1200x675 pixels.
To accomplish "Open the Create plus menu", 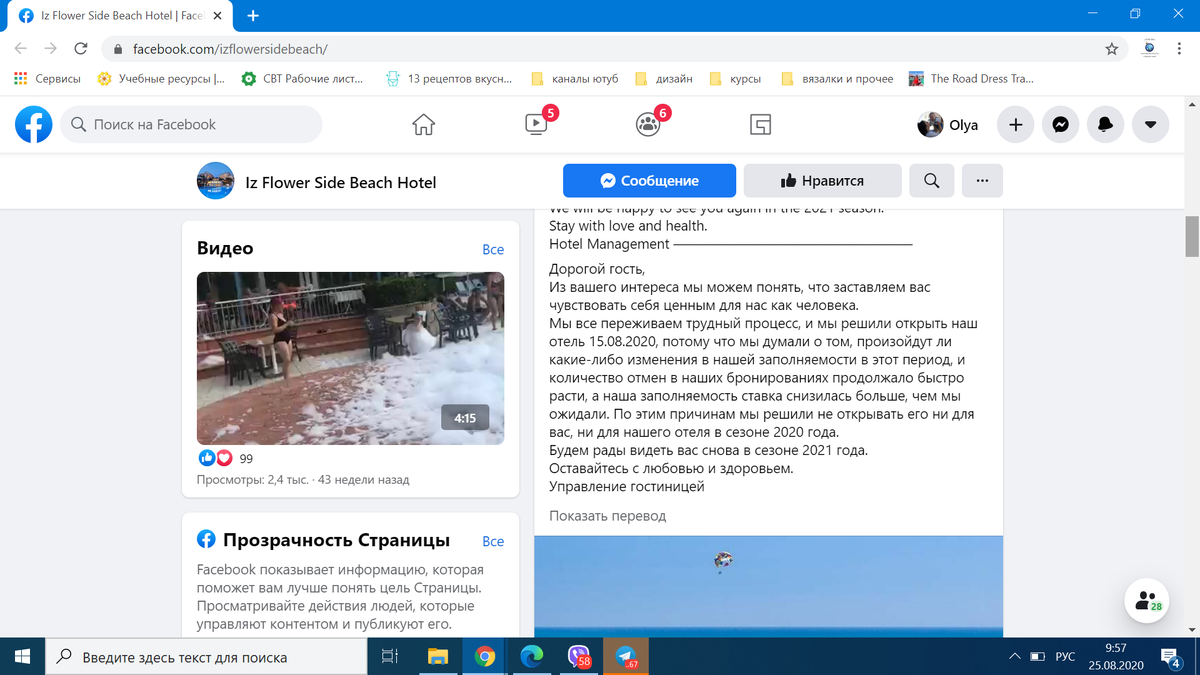I will click(x=1016, y=125).
